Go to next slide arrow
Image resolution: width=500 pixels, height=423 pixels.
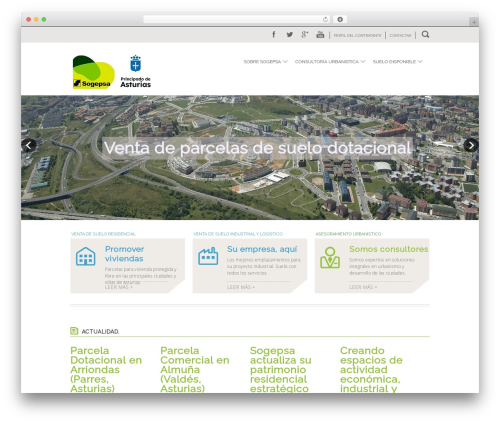(x=471, y=145)
